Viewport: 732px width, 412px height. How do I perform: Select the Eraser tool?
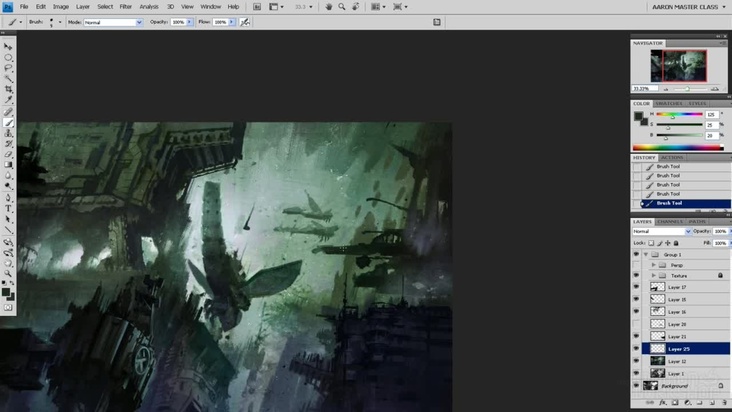(x=8, y=154)
